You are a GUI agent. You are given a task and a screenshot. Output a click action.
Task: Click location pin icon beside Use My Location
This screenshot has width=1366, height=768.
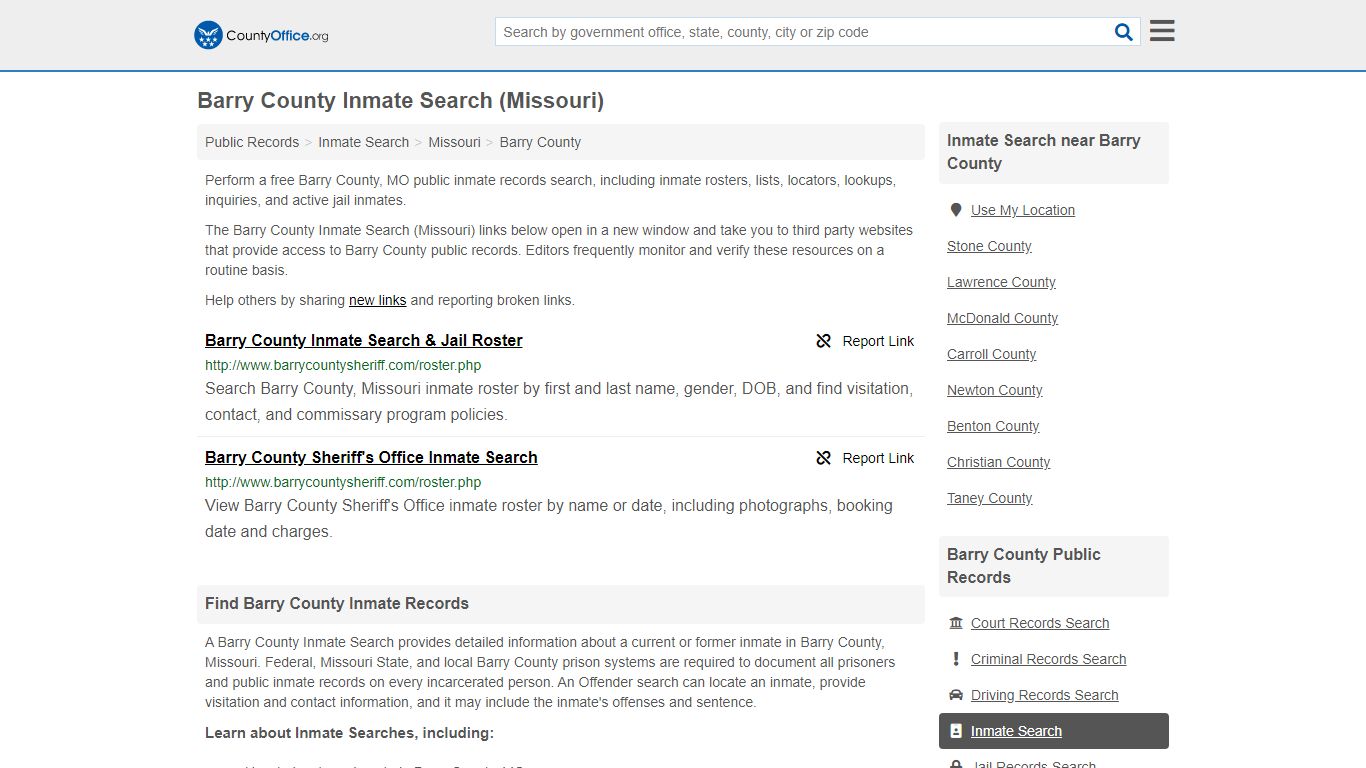coord(956,210)
